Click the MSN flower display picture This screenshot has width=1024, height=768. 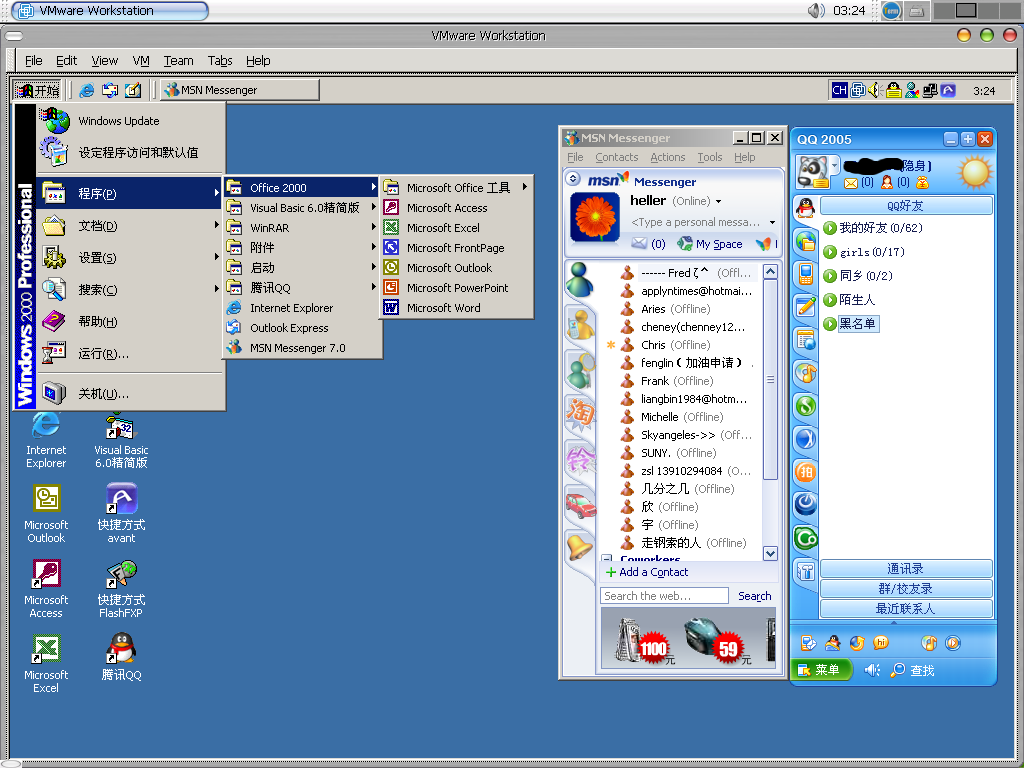click(594, 217)
